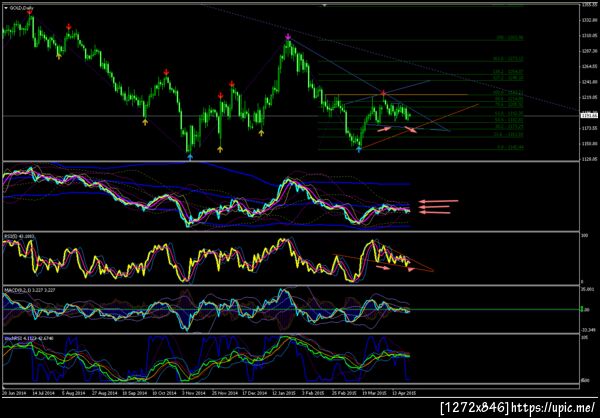Image resolution: width=600 pixels, height=418 pixels.
Task: Click the 1150.80 price scale value
Action: tap(589, 144)
